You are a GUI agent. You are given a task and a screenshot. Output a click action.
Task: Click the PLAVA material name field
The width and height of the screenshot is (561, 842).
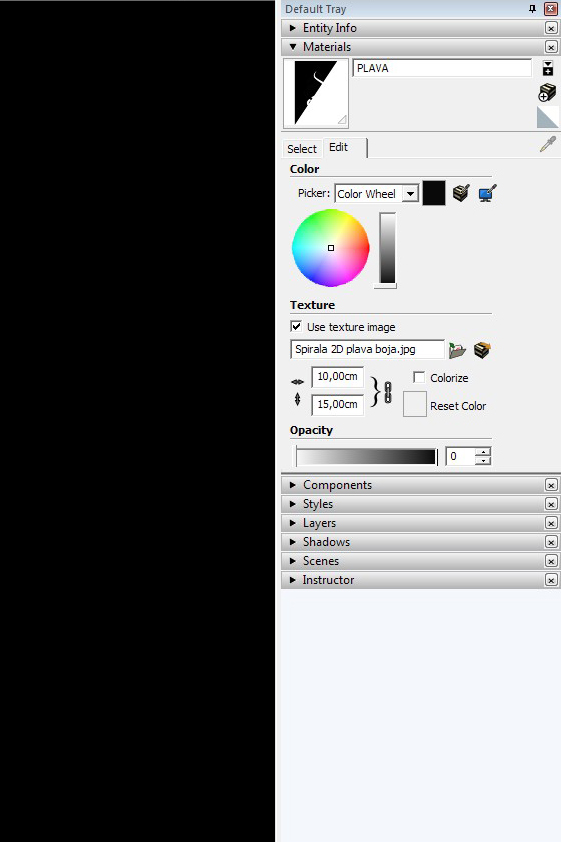442,68
